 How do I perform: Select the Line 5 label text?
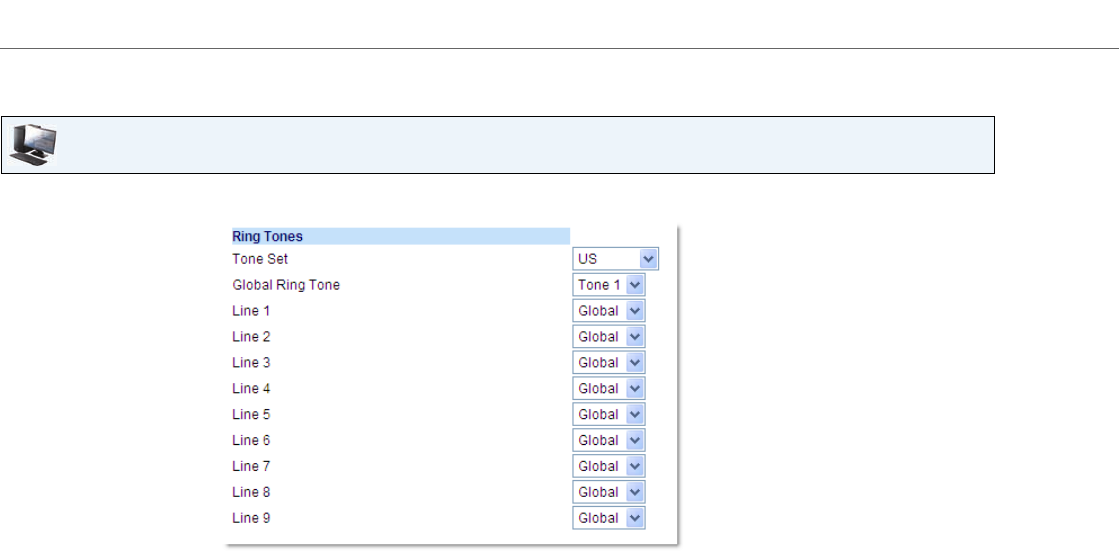coord(250,414)
